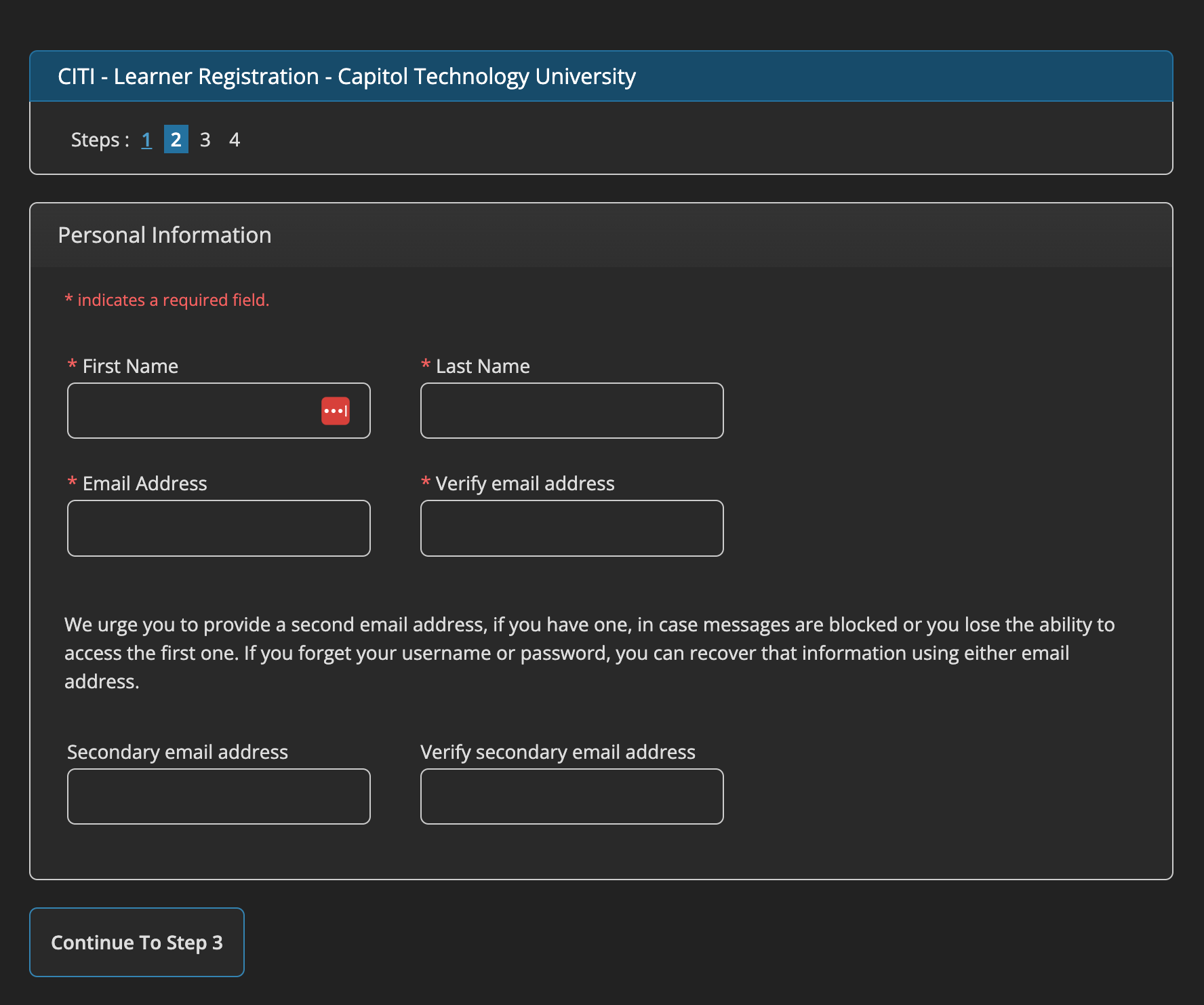Click the Personal Information section heading
Viewport: 1204px width, 1005px height.
click(x=165, y=235)
